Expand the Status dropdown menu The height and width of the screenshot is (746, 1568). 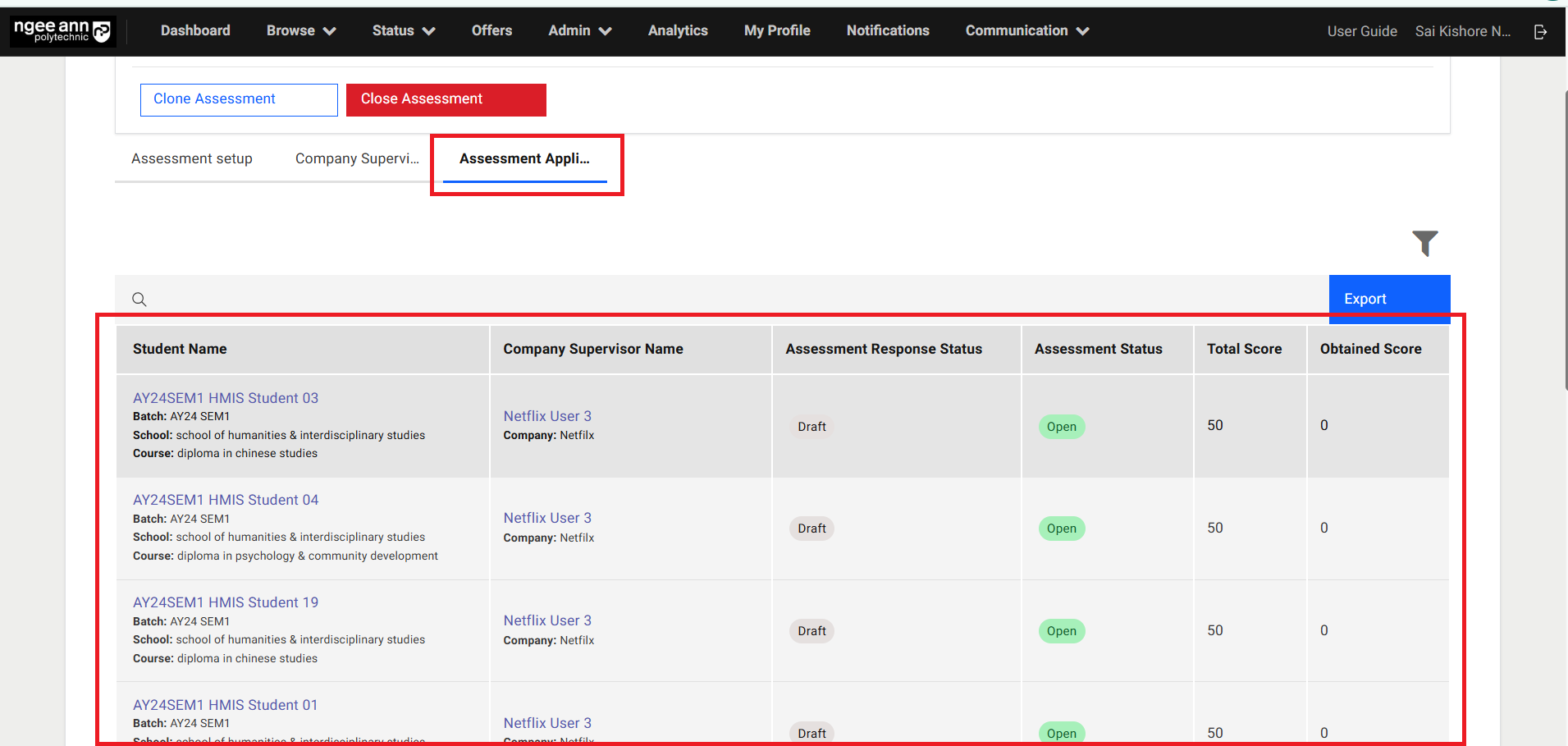[403, 31]
